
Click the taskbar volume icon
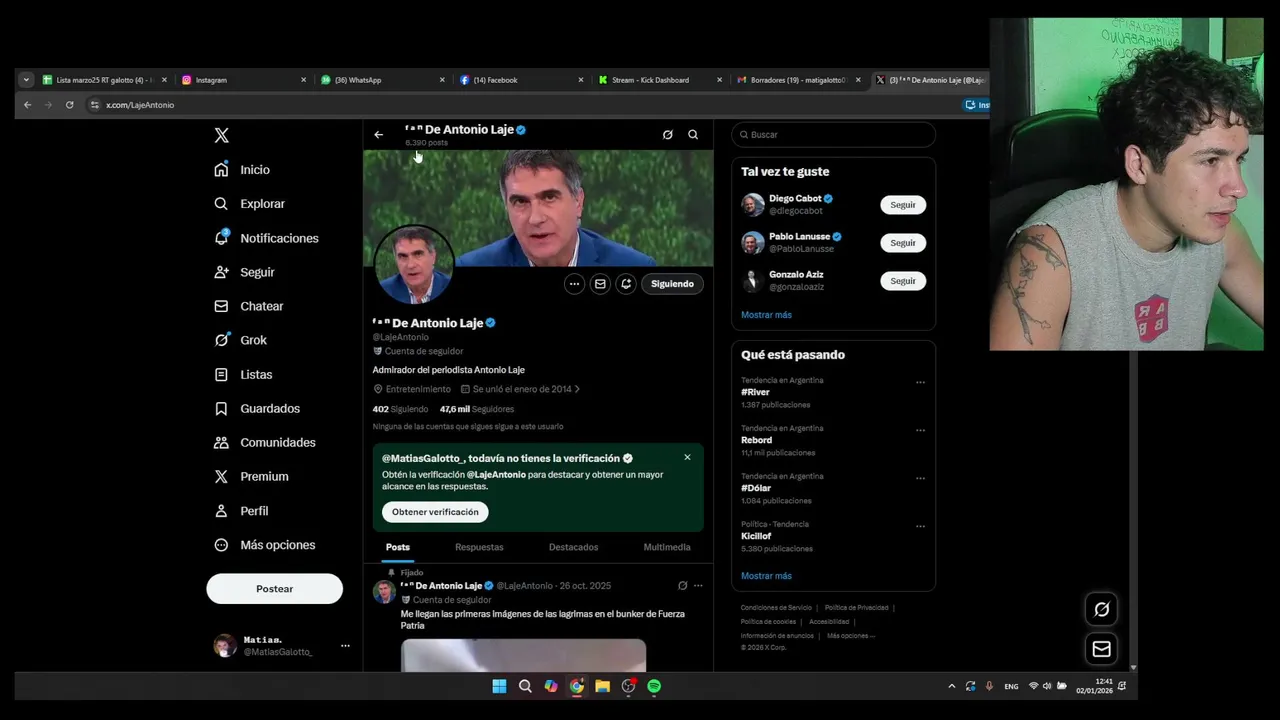(1047, 686)
